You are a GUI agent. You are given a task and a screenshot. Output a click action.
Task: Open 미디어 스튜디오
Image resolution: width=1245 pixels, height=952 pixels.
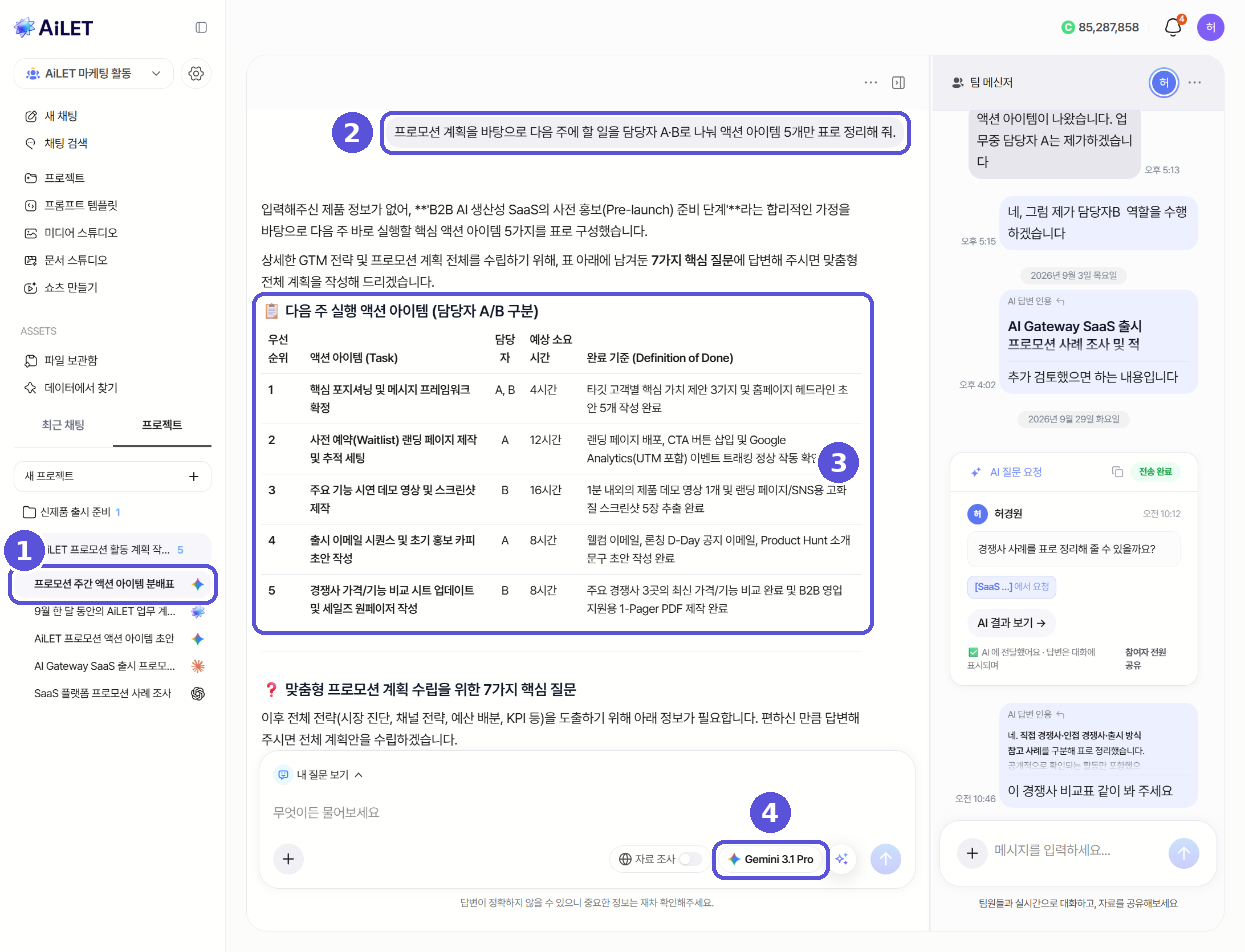[x=70, y=232]
